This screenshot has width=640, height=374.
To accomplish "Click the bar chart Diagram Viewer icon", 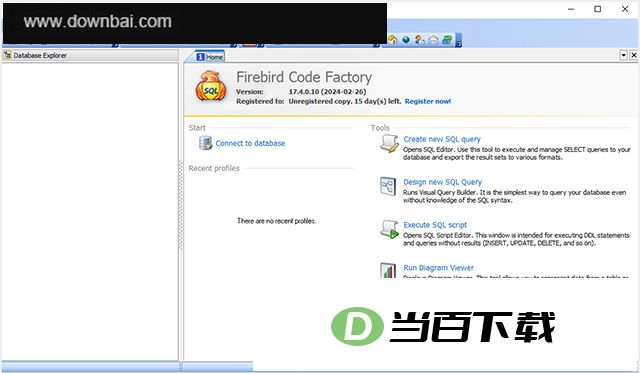I will [388, 270].
